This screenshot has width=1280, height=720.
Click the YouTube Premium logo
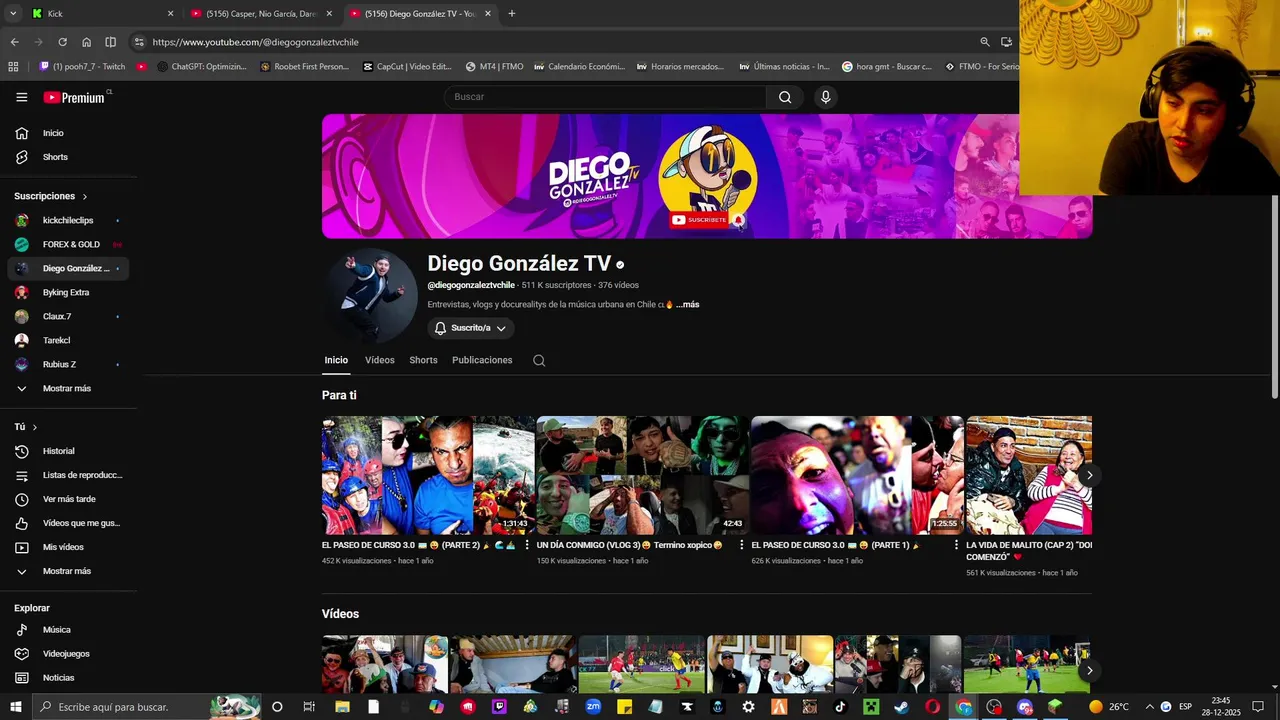[75, 97]
